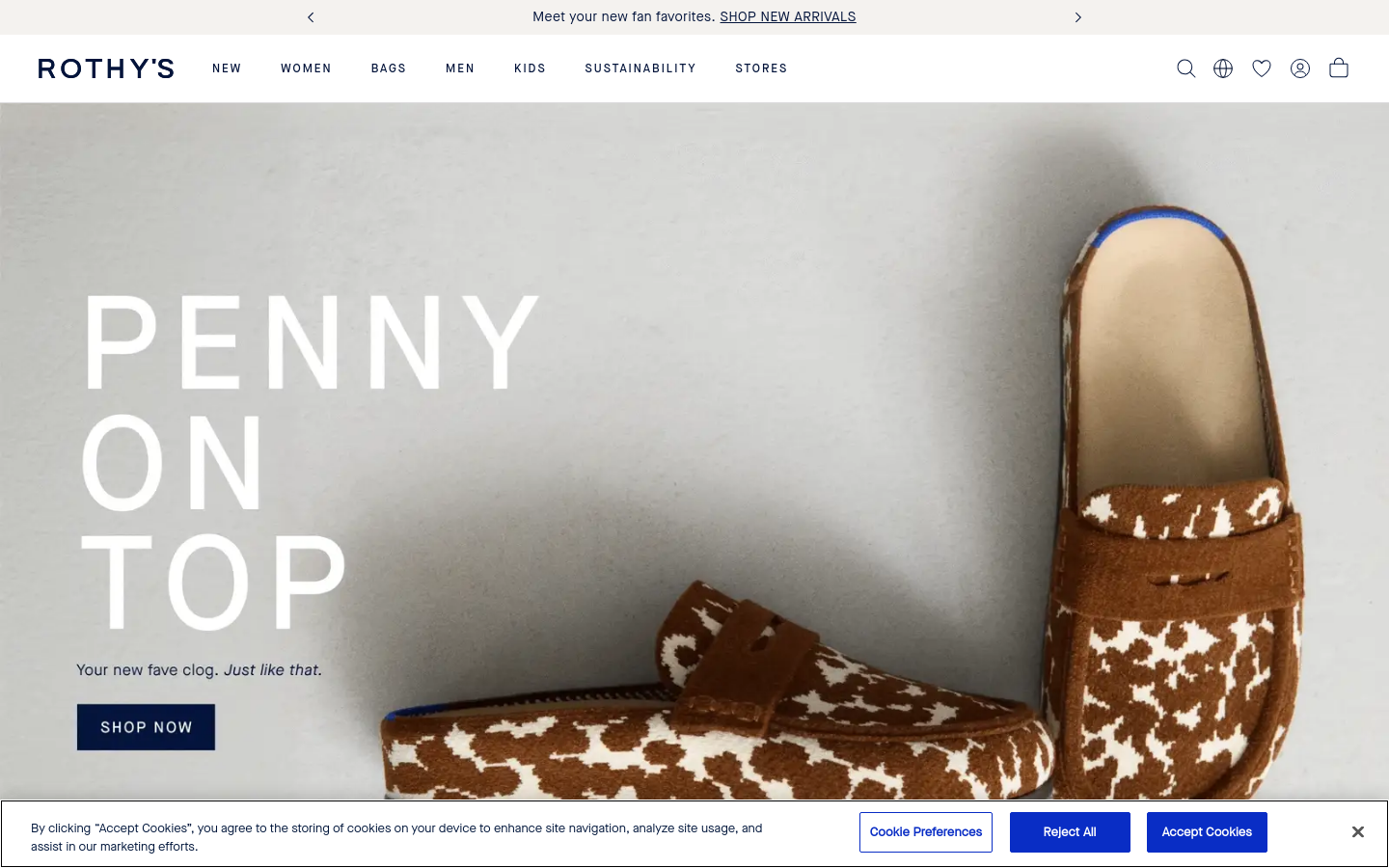Open the shopping bag icon

(x=1339, y=68)
